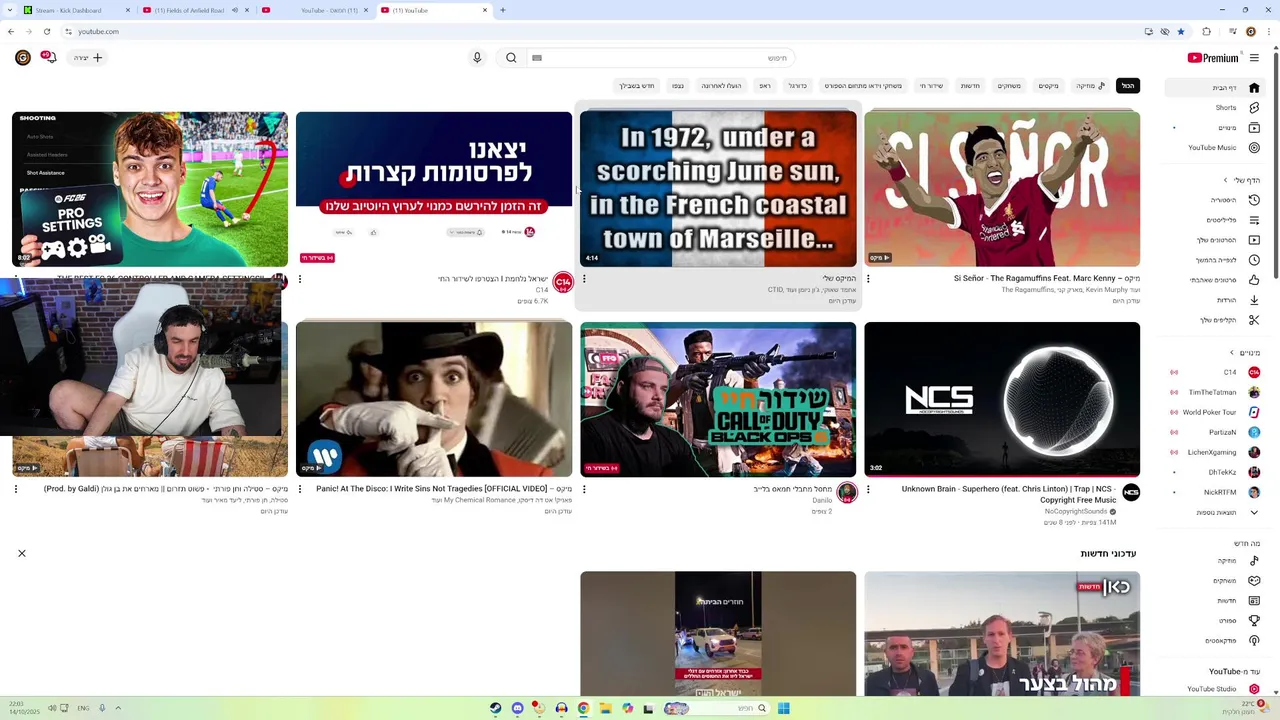1280x720 pixels.
Task: Open options for 'In 1972' mix video
Action: point(584,279)
